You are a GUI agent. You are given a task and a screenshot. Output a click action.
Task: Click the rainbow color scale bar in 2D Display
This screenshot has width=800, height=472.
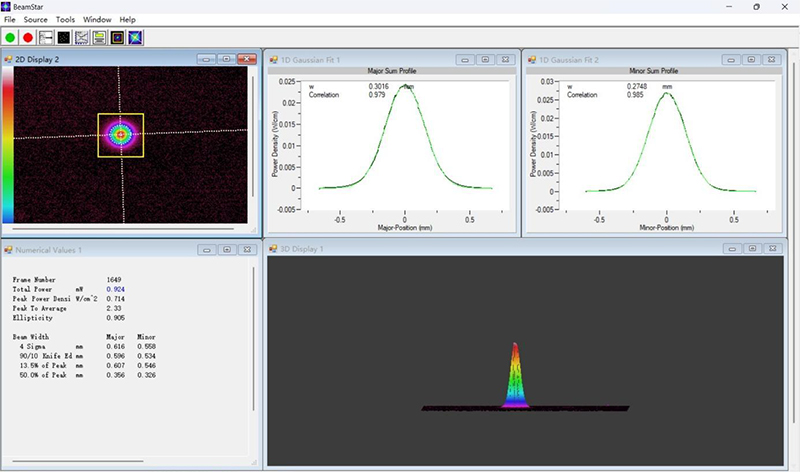8,145
